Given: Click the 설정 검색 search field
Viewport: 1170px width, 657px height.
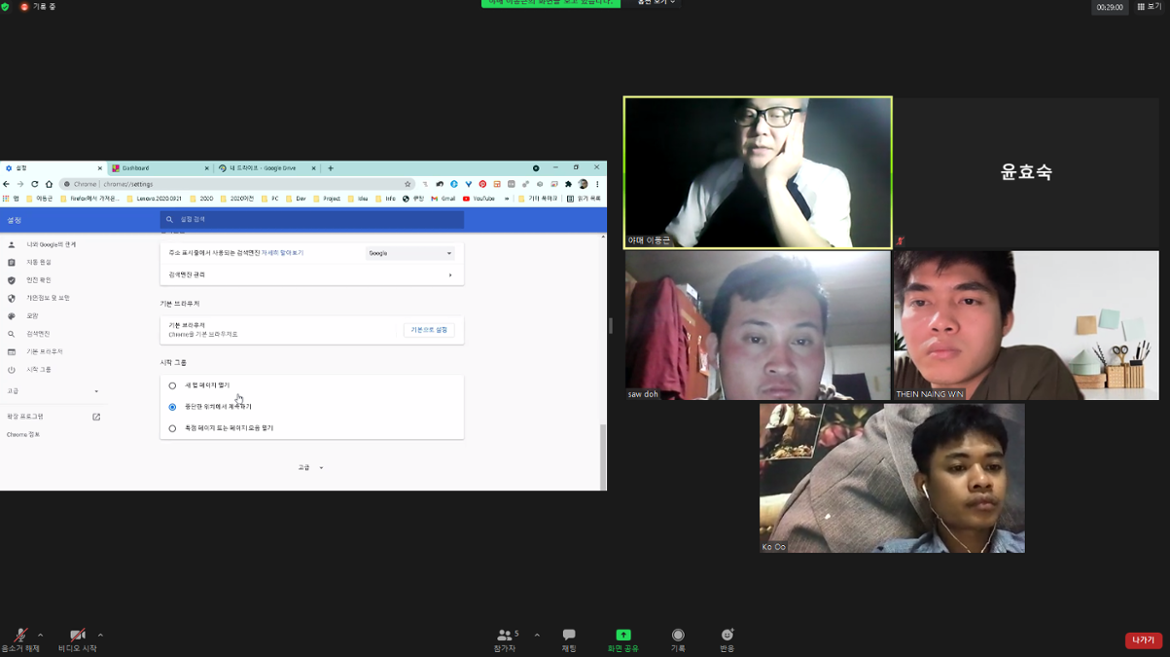Looking at the screenshot, I should 312,219.
